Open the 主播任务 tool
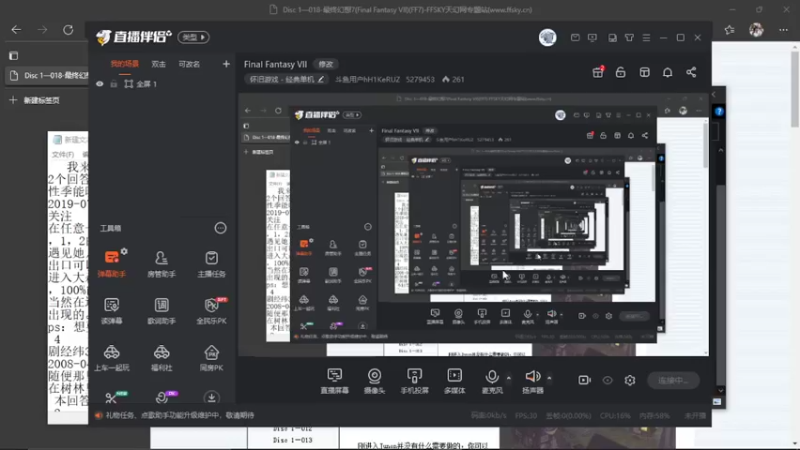800x450 pixels. 211,263
